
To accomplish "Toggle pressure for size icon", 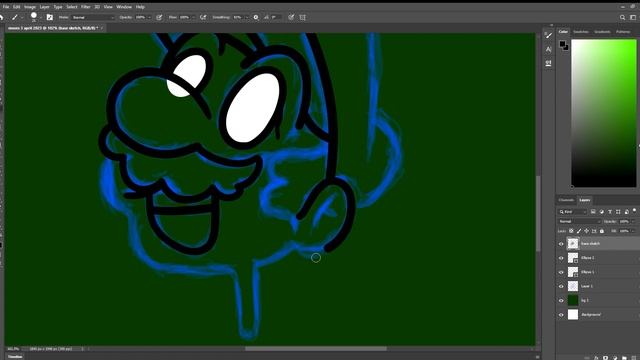I will pyautogui.click(x=291, y=18).
